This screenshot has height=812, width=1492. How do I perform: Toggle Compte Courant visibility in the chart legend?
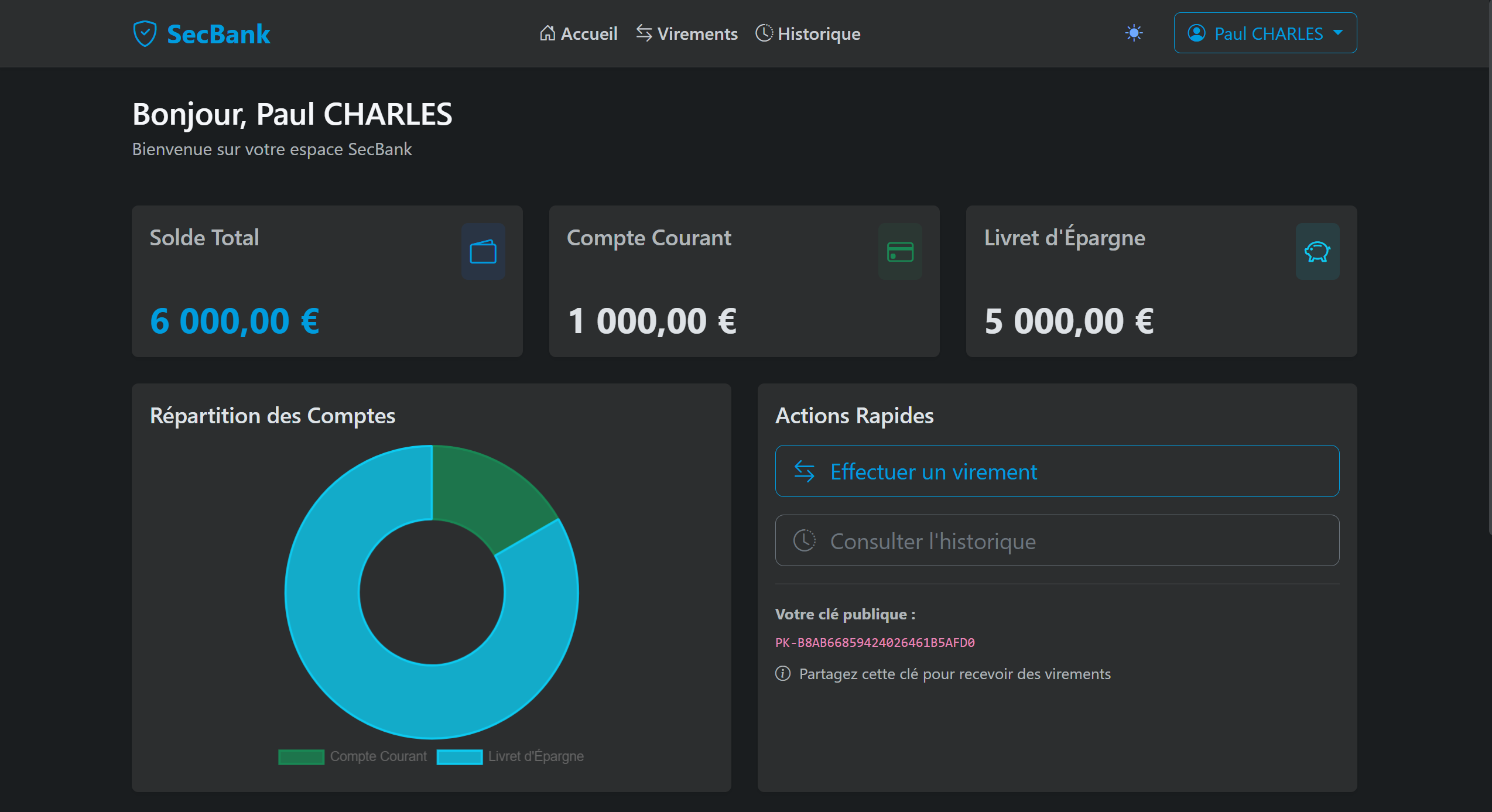tap(378, 756)
